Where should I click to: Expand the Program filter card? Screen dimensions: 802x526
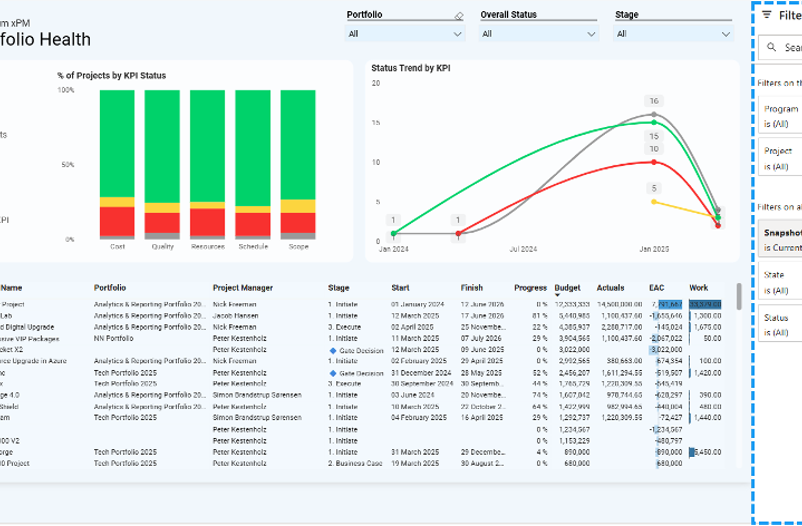(x=781, y=115)
